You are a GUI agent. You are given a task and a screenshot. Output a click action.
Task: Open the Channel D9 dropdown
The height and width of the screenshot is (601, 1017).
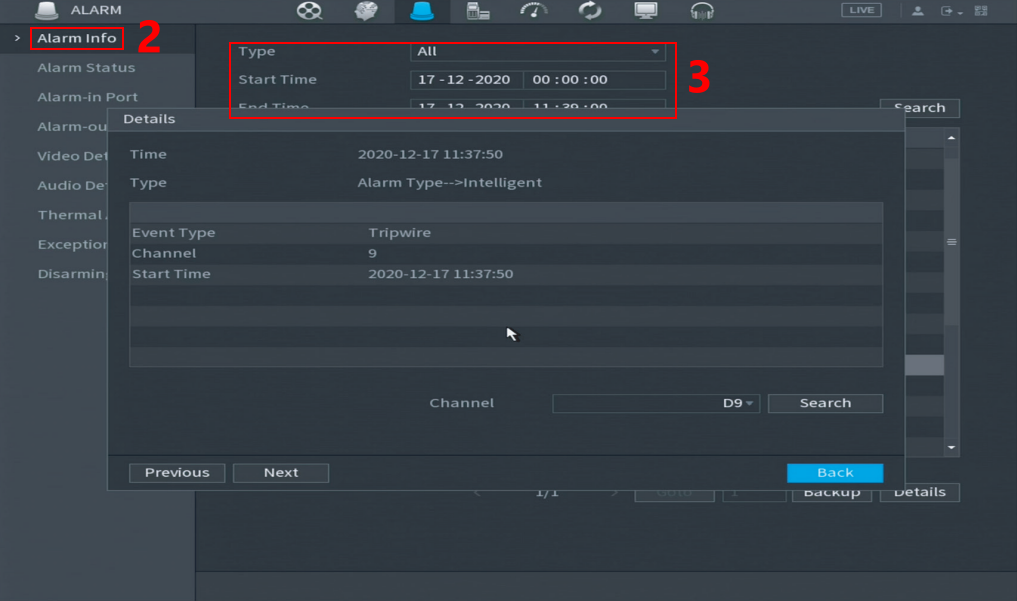point(655,403)
